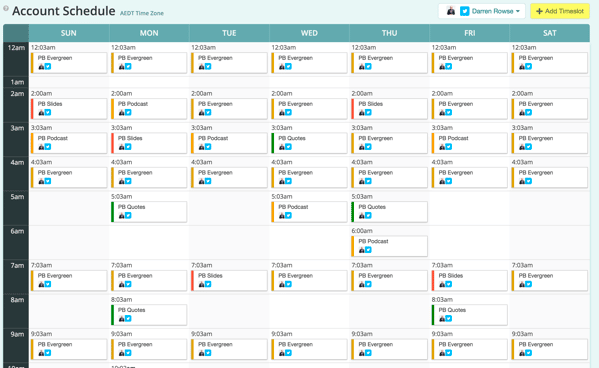Click Twitter icon in Monday 2:00am Podcast slot
The width and height of the screenshot is (599, 368).
tap(128, 112)
